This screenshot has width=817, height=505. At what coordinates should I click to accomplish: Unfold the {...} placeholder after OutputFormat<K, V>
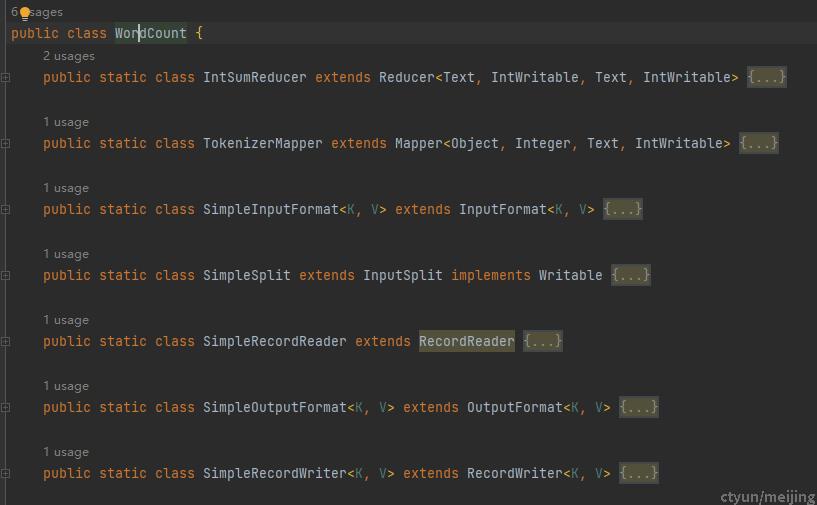[639, 407]
